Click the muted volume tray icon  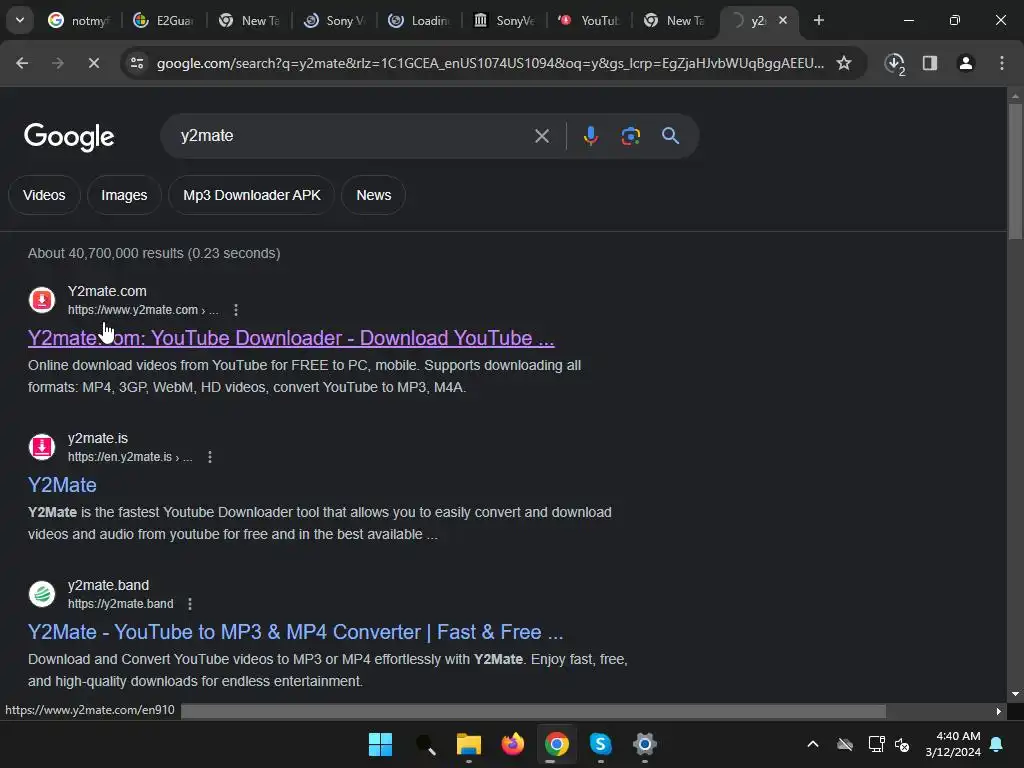click(x=903, y=744)
